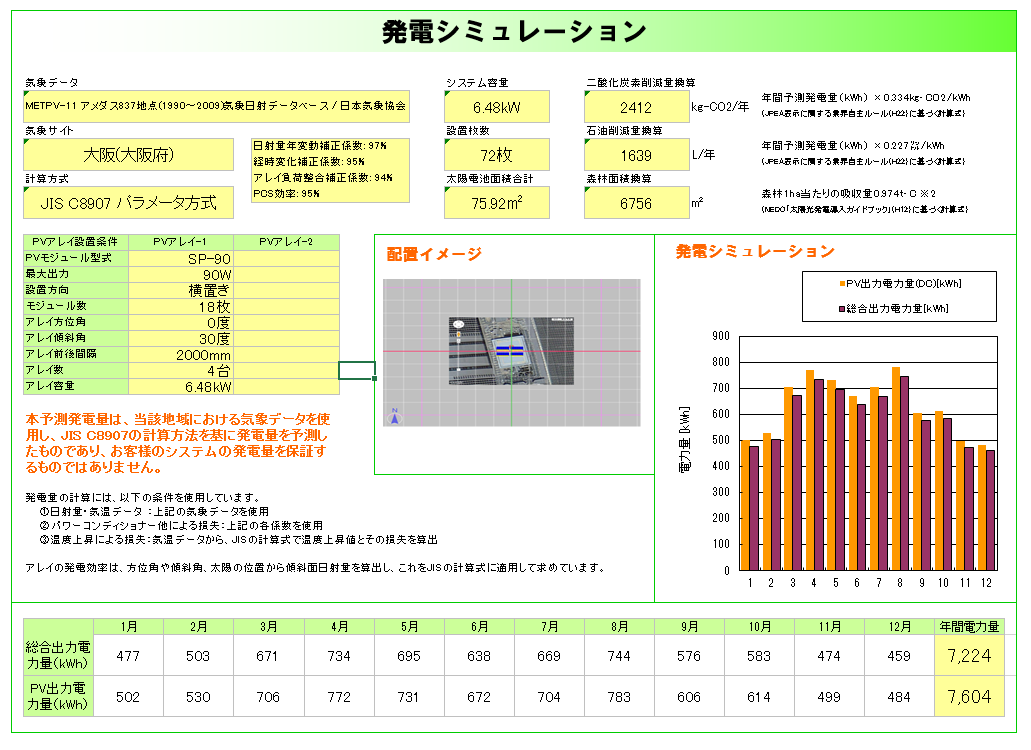Select the annual PV output 7,604 cell
This screenshot has width=1031, height=750.
point(969,696)
